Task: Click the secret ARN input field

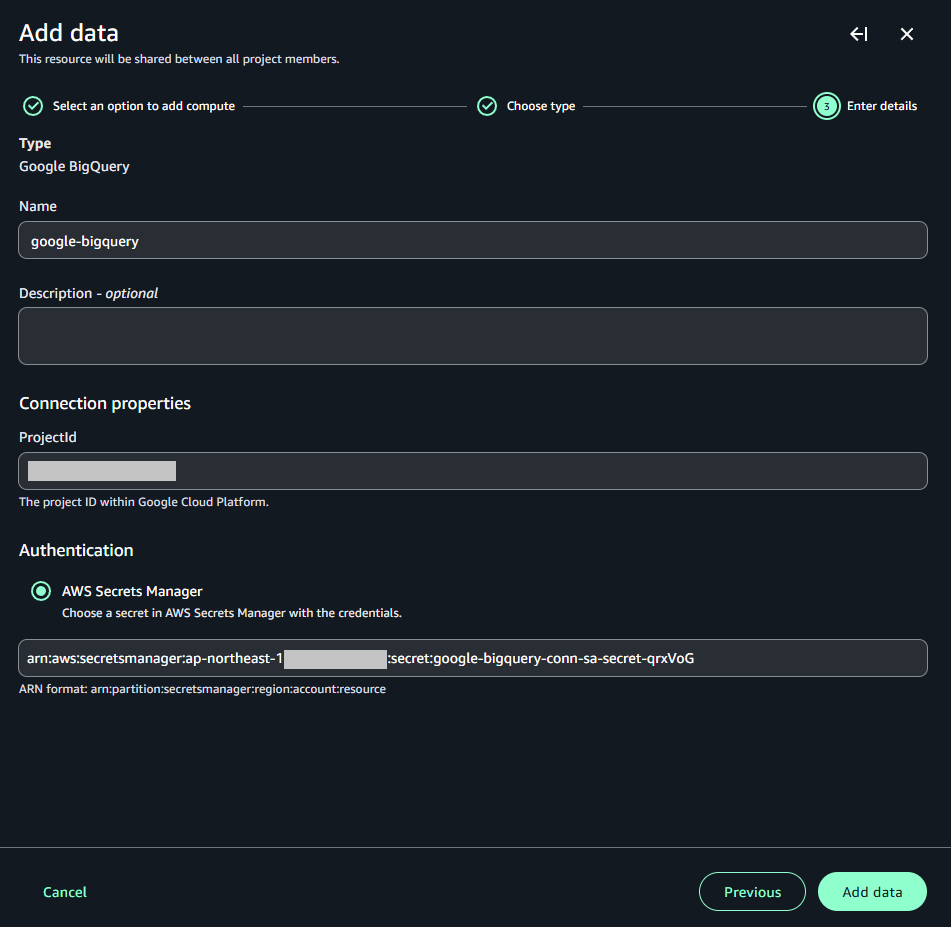Action: 473,658
